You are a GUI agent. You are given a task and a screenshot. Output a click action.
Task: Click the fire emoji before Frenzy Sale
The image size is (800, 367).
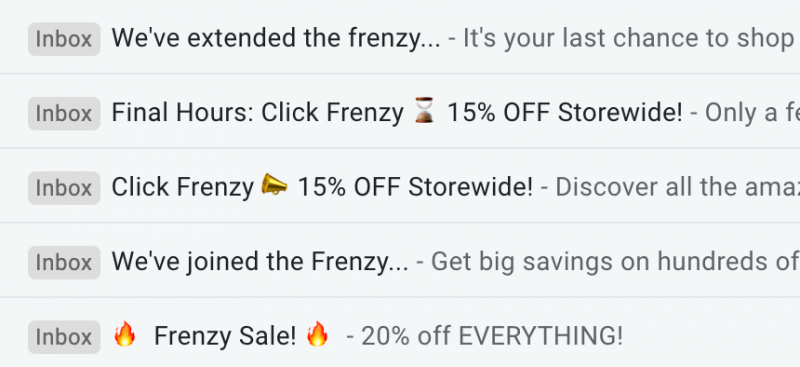coord(125,334)
